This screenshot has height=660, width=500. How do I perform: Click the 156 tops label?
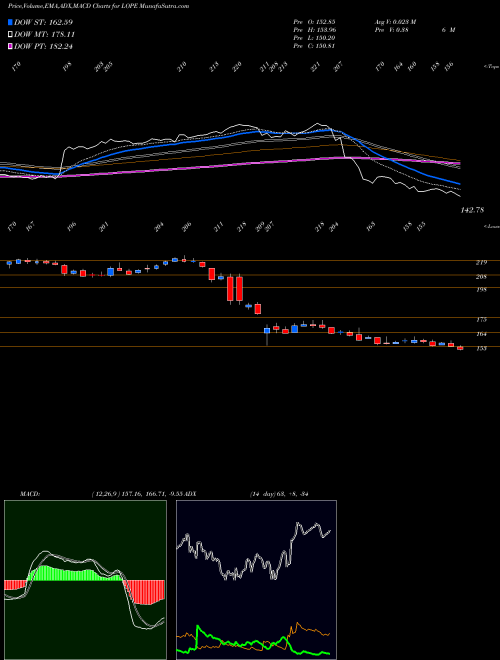tap(449, 66)
